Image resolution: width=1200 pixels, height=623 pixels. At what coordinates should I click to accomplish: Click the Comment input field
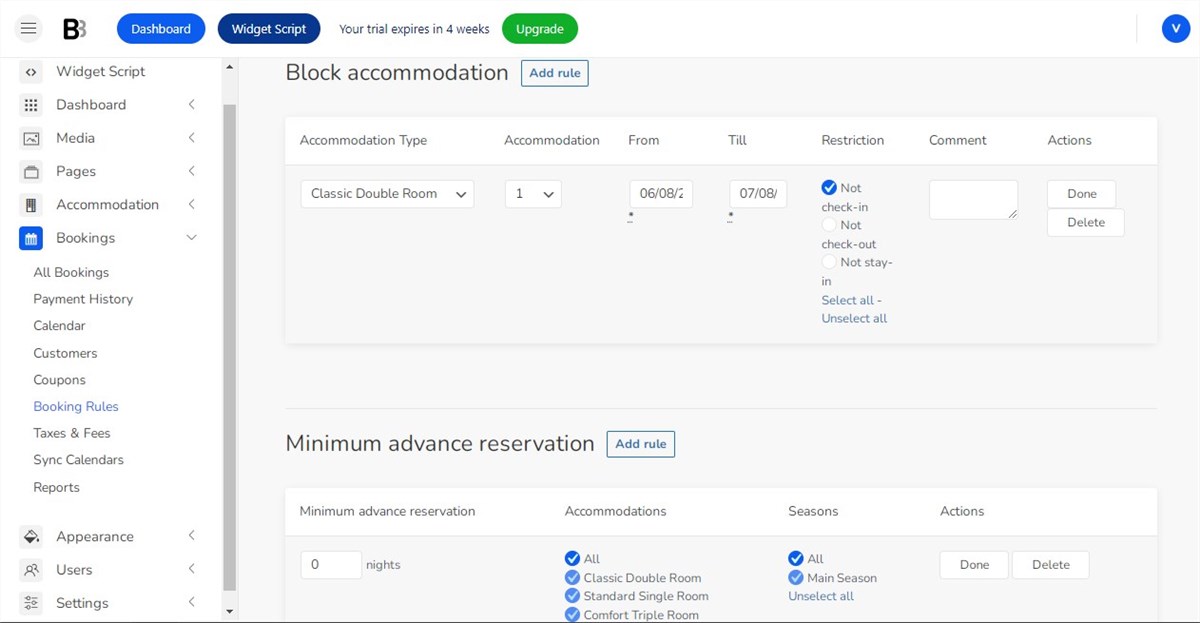[x=972, y=199]
